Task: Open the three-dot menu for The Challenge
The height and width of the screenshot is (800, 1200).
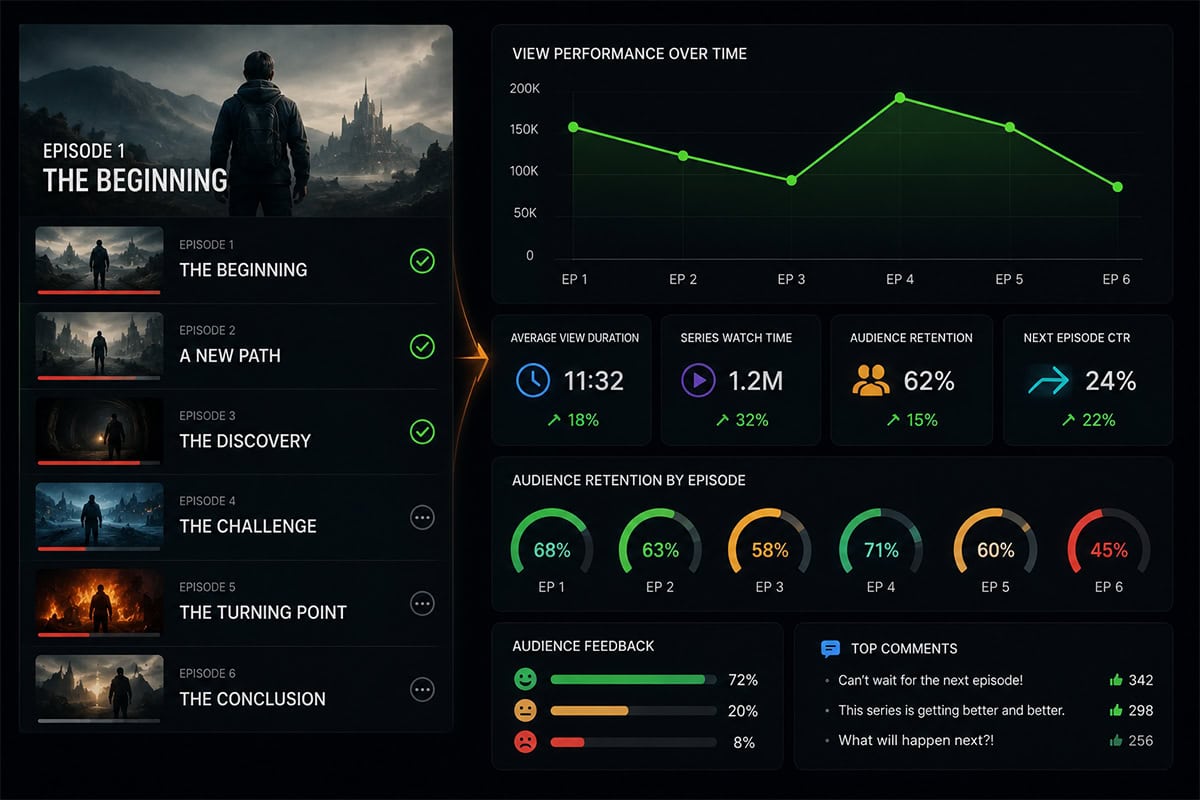Action: point(422,517)
